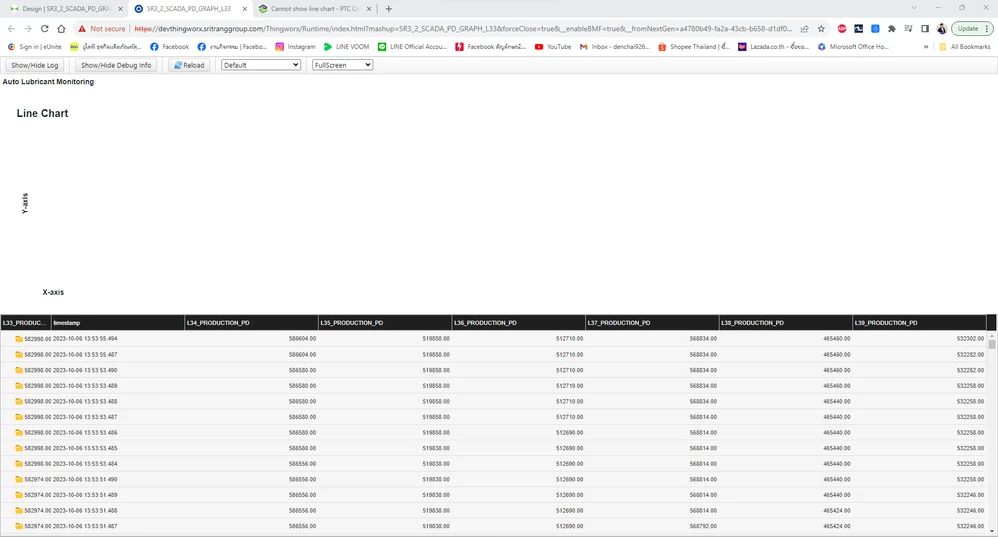
Task: Open the All Bookmarks folder
Action: point(965,46)
